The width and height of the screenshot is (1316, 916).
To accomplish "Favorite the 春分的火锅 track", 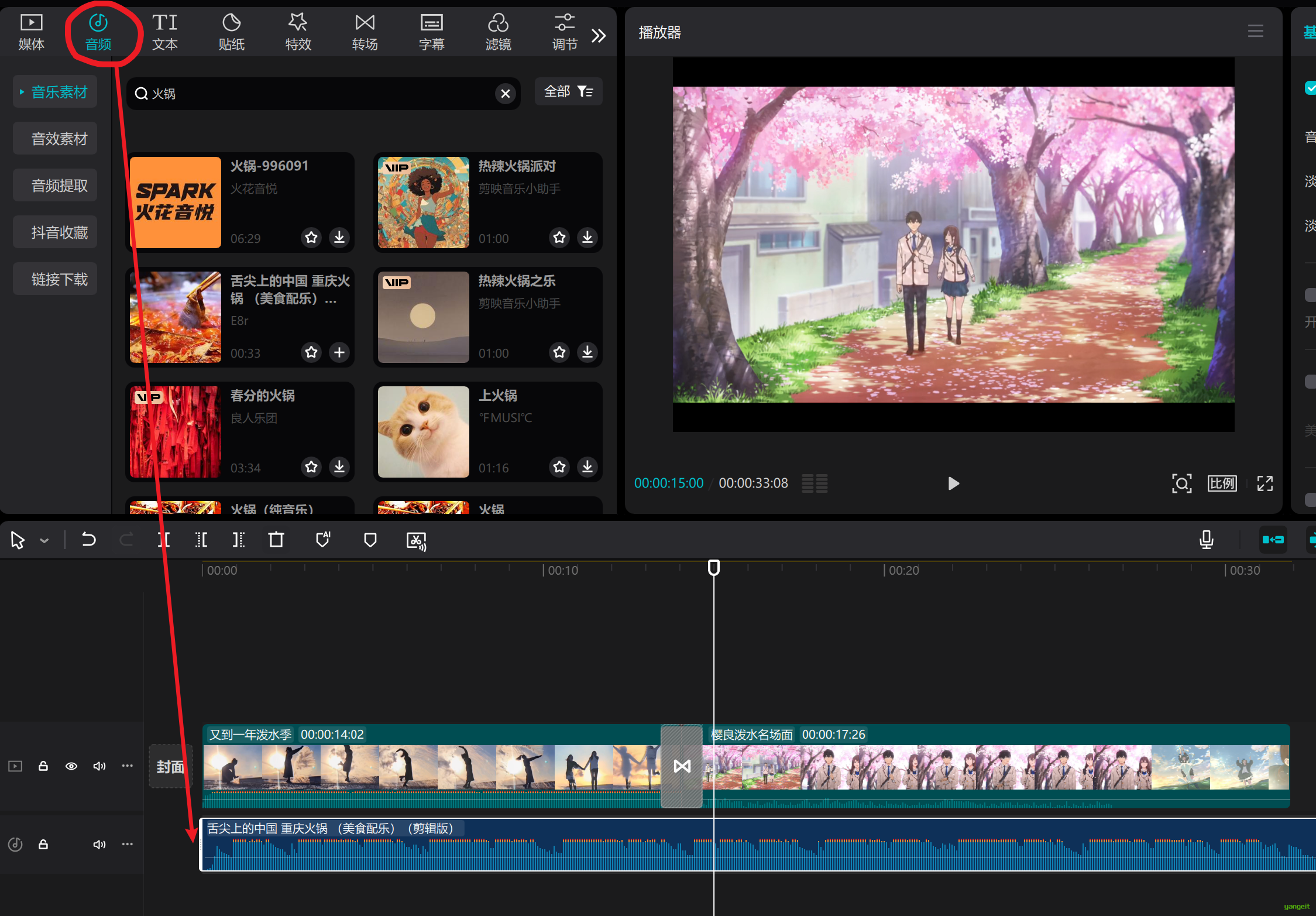I will pyautogui.click(x=311, y=466).
